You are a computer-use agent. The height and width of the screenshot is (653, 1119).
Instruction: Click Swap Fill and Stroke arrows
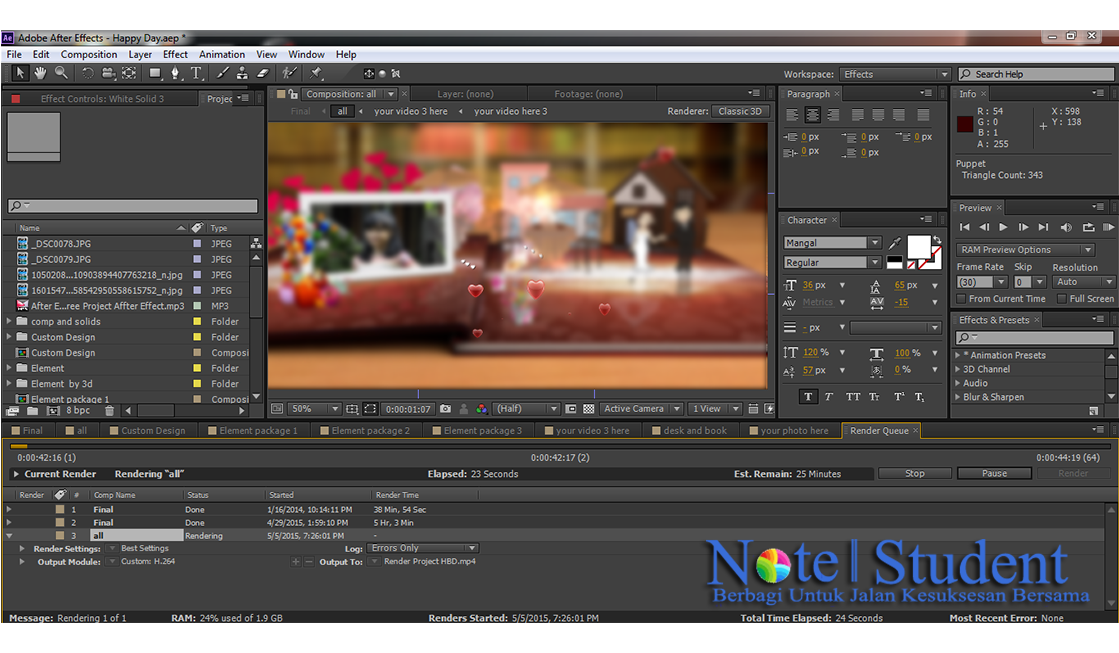(x=936, y=241)
